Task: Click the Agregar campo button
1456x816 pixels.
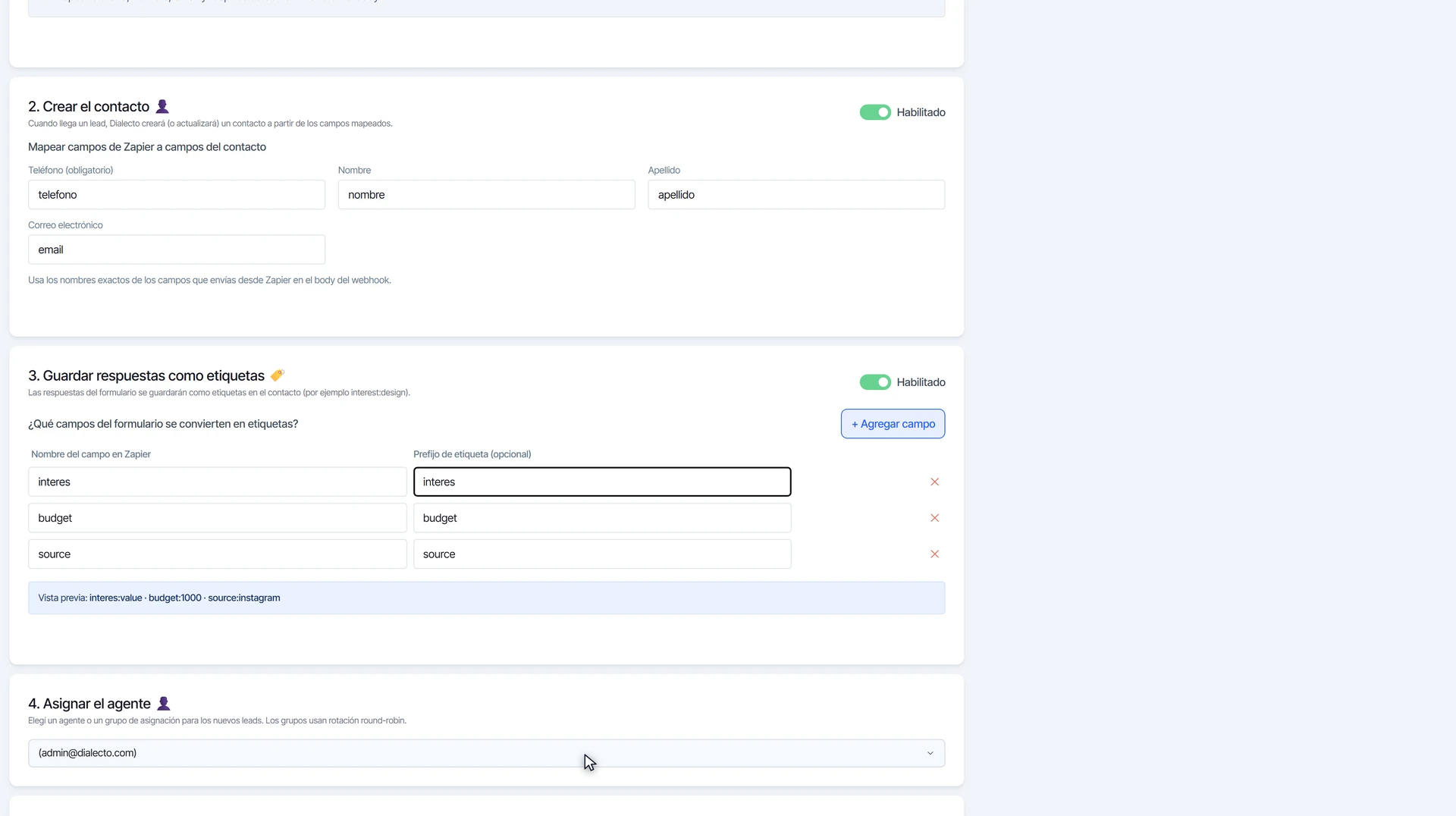Action: 893,424
